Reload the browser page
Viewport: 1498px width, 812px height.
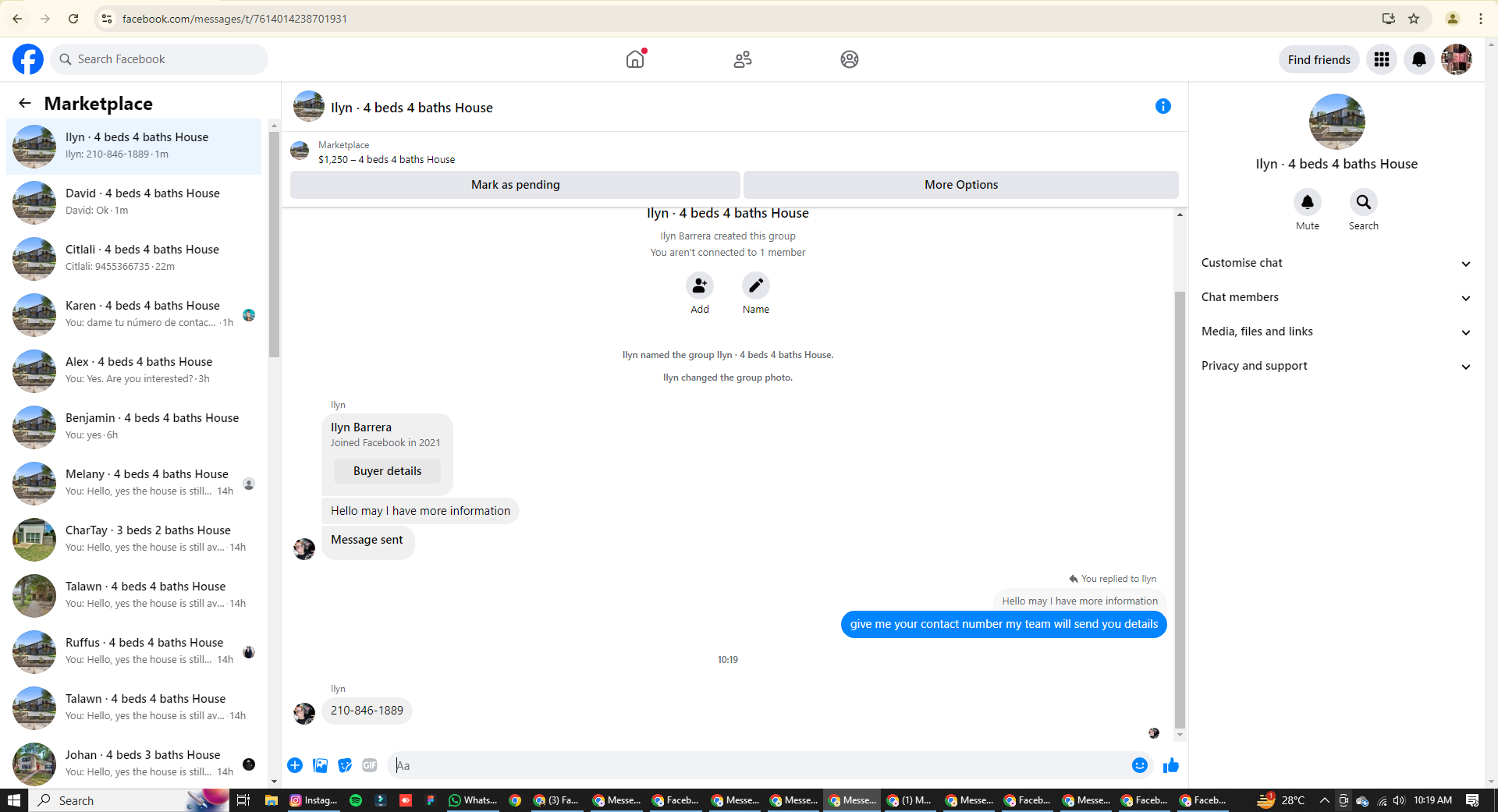point(73,19)
